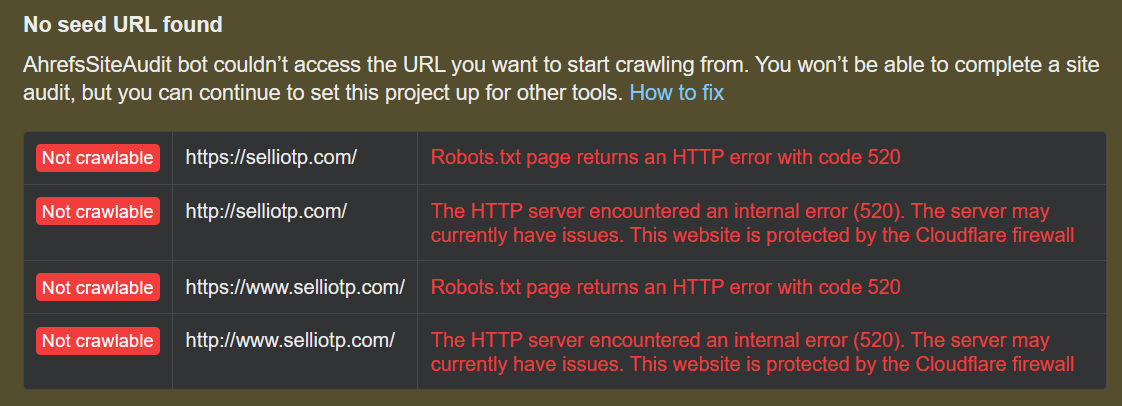The width and height of the screenshot is (1122, 406).
Task: Click the "No seed URL found" heading
Action: pos(123,23)
